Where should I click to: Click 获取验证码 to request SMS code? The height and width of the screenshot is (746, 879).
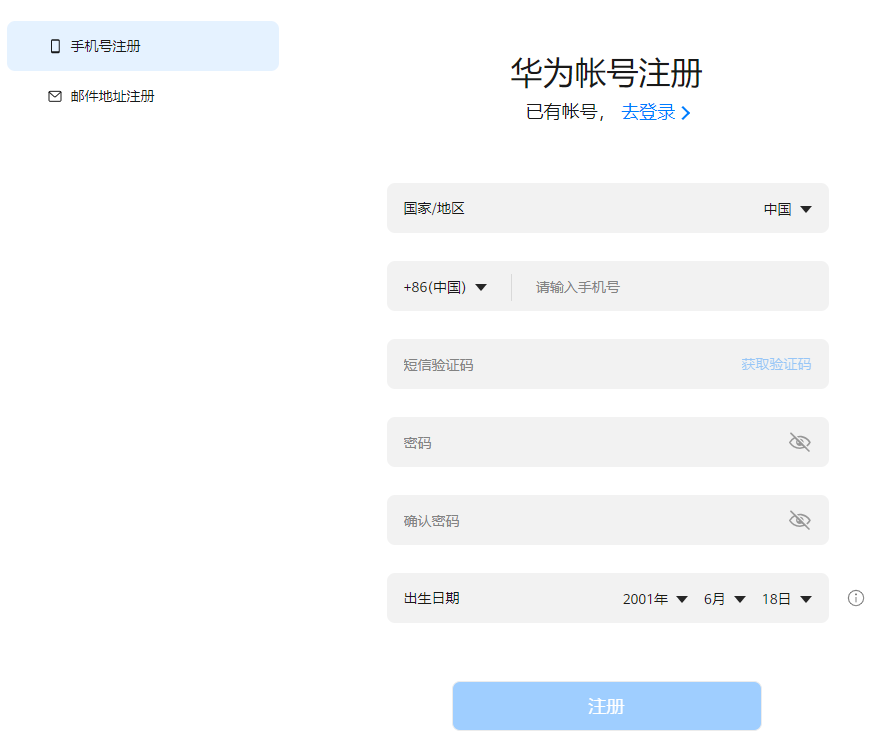[776, 364]
